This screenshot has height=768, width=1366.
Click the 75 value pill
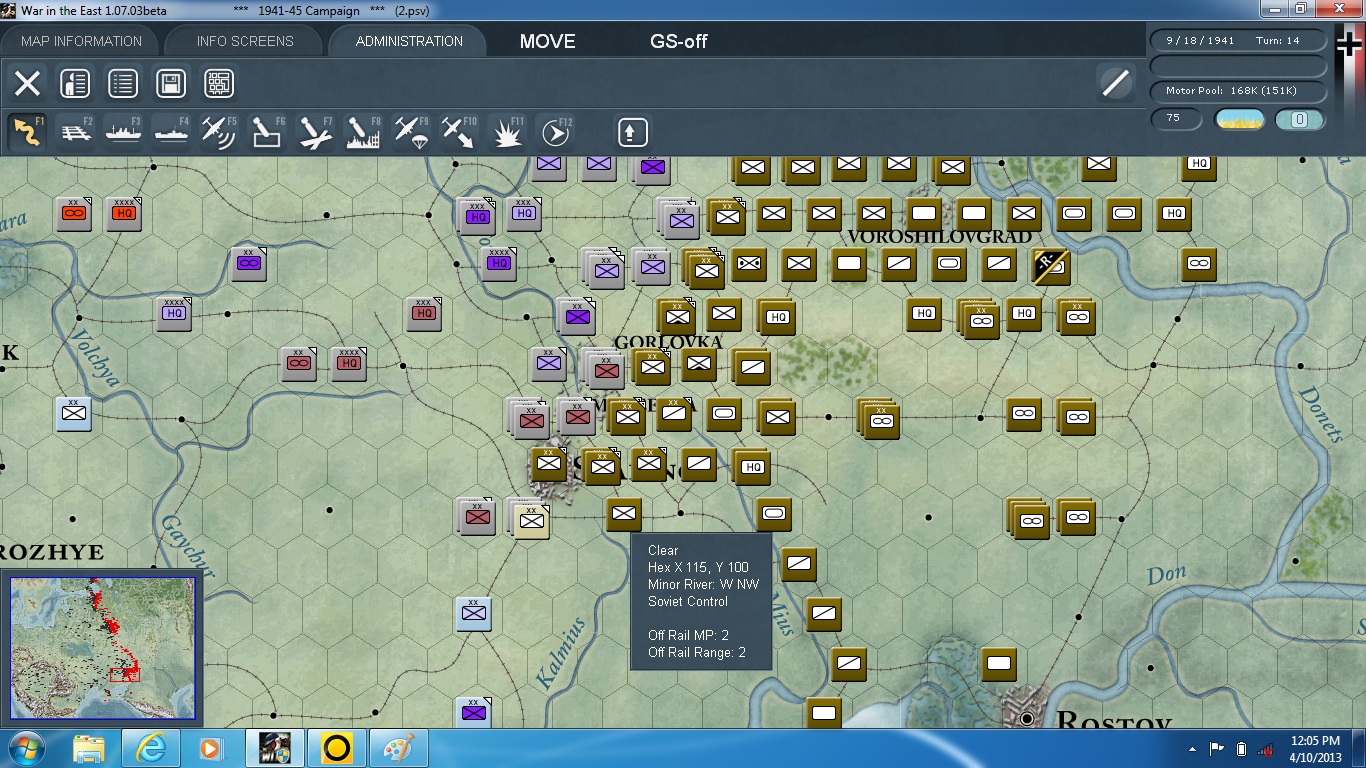1177,118
